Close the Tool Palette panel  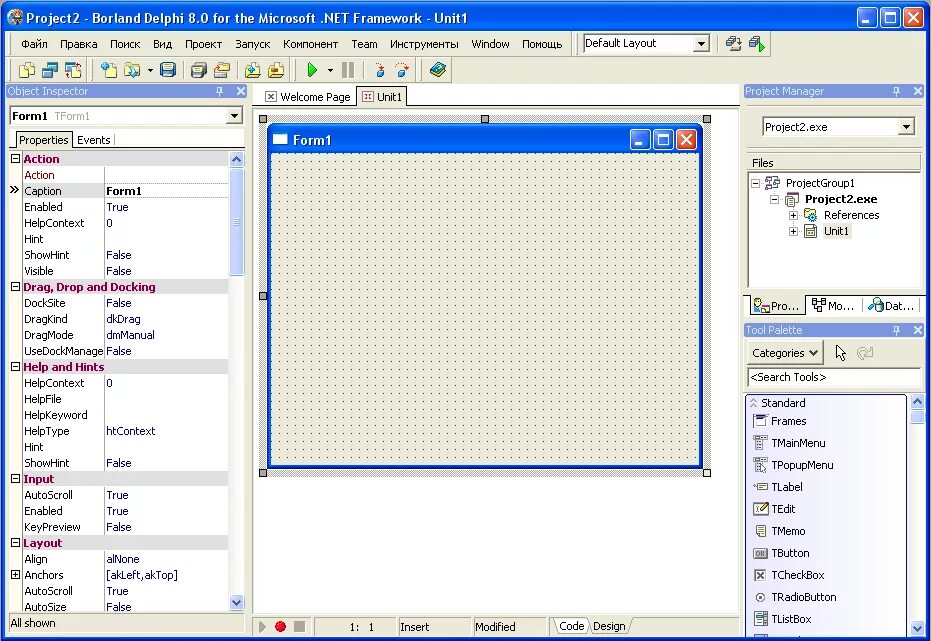pos(918,330)
